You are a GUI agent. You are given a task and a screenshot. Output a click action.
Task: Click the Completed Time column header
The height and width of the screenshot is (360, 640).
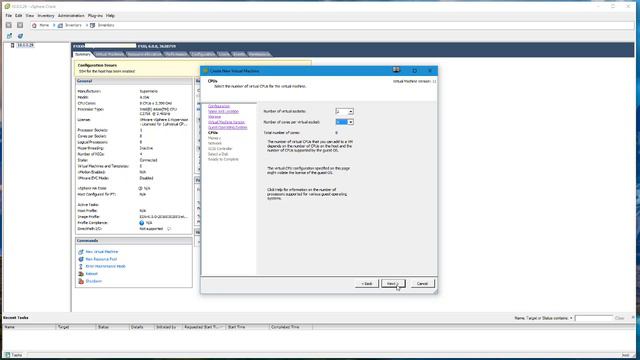point(291,327)
